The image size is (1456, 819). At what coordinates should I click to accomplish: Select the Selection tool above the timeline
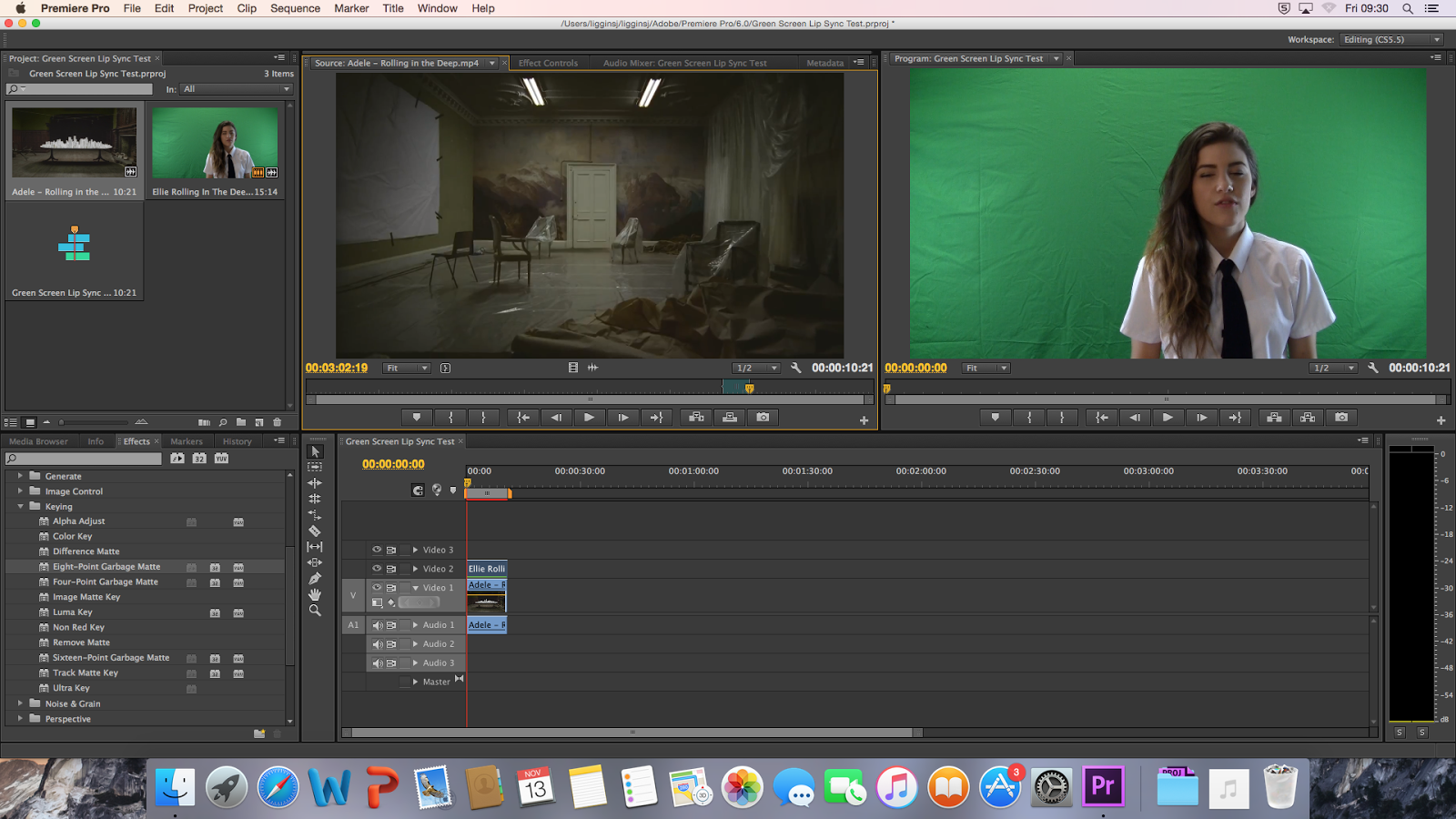316,451
